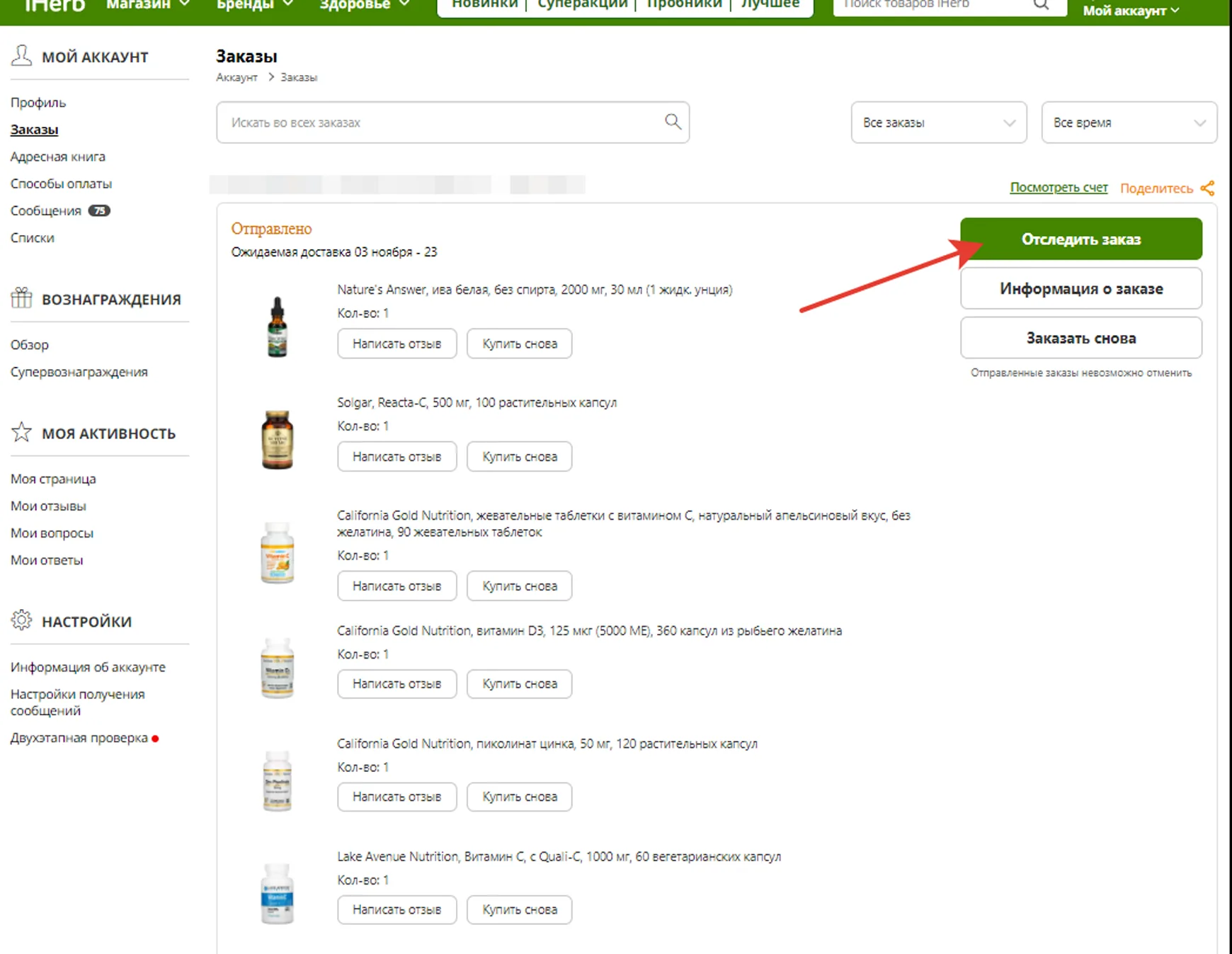This screenshot has width=1232, height=954.
Task: Click the gift icon beside ВОЗНАГРАЖДЕНИЯ
Action: (x=22, y=297)
